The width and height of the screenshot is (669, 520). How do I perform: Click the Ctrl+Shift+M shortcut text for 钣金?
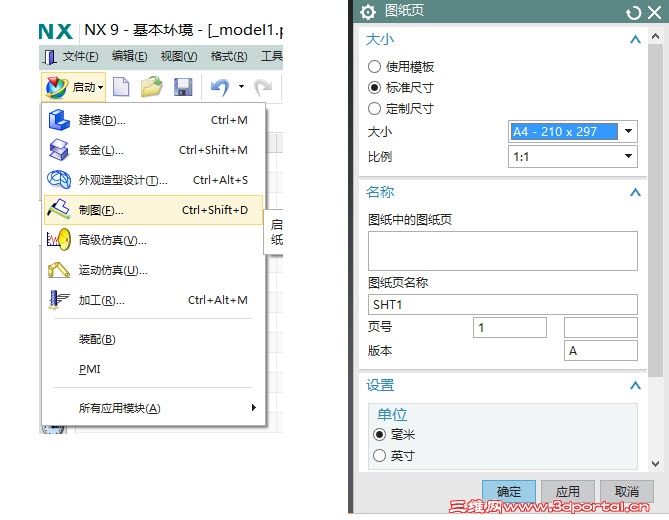[x=213, y=150]
